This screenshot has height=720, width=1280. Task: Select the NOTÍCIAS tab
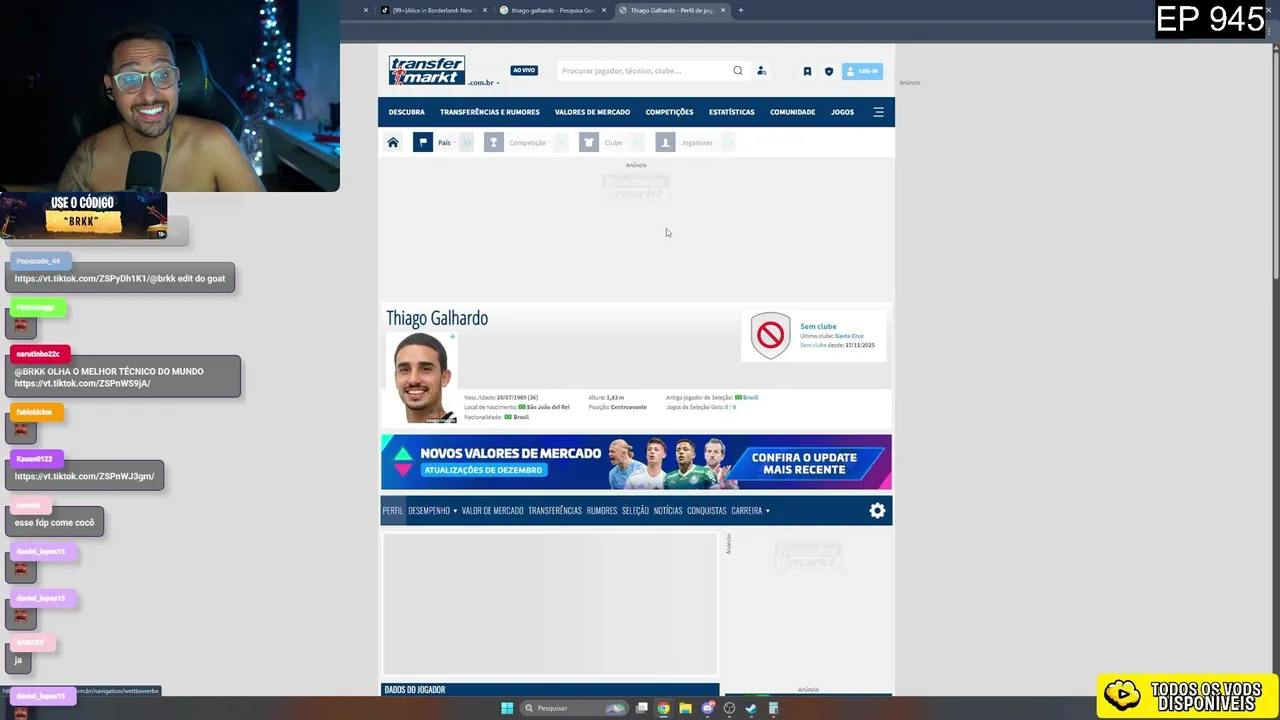coord(668,511)
